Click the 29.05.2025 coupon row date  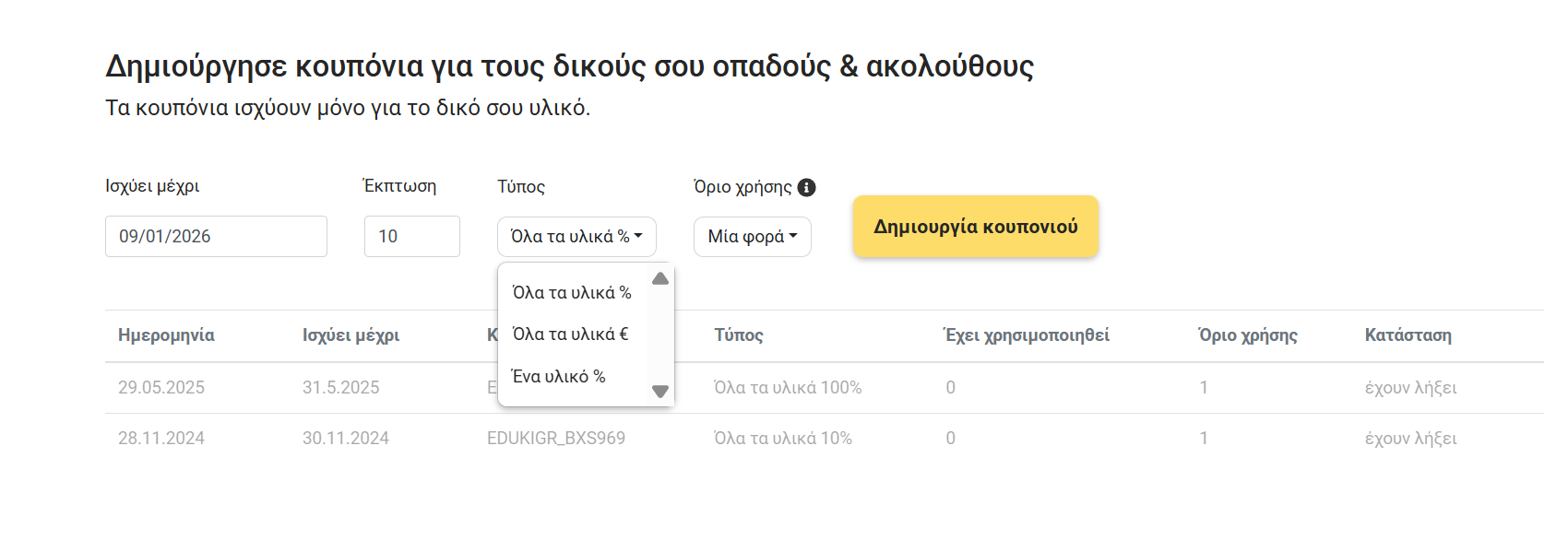[x=161, y=388]
